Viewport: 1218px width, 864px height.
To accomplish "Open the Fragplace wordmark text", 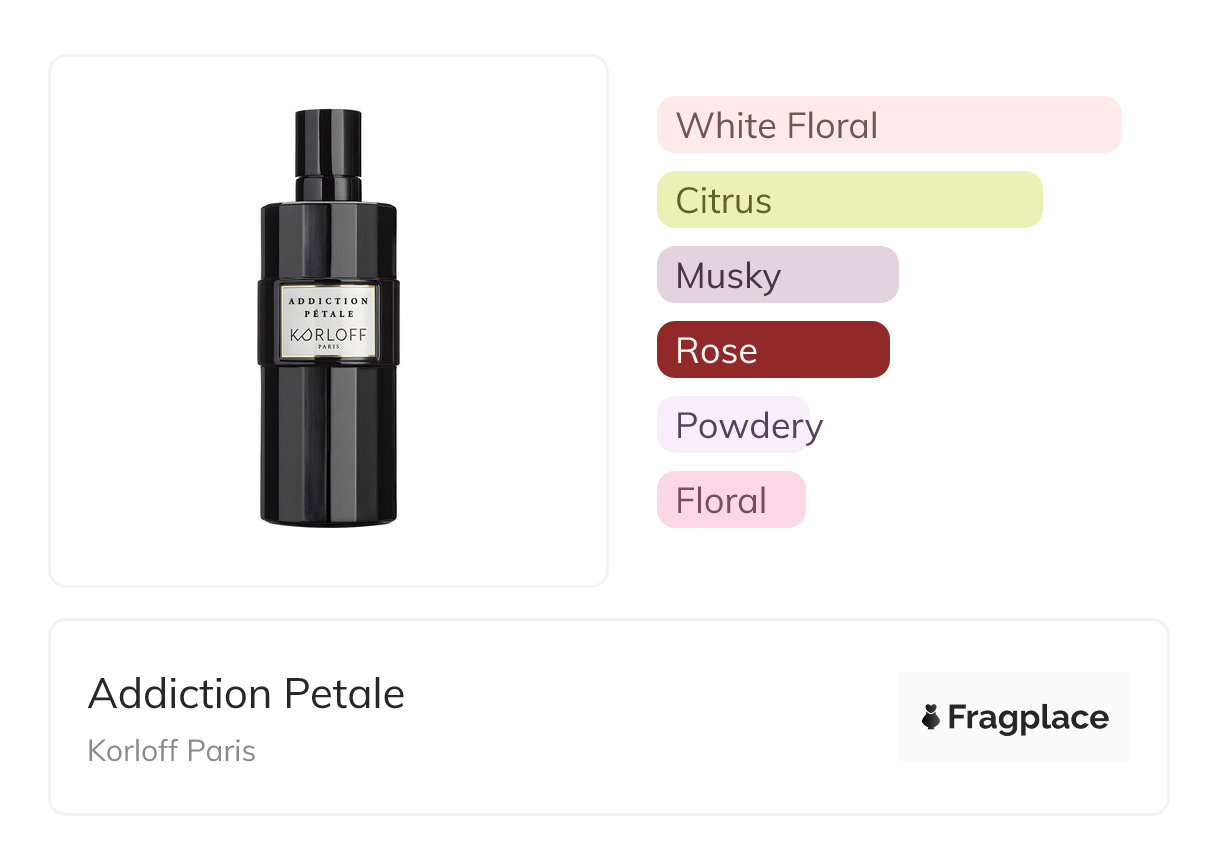I will pyautogui.click(x=1028, y=717).
